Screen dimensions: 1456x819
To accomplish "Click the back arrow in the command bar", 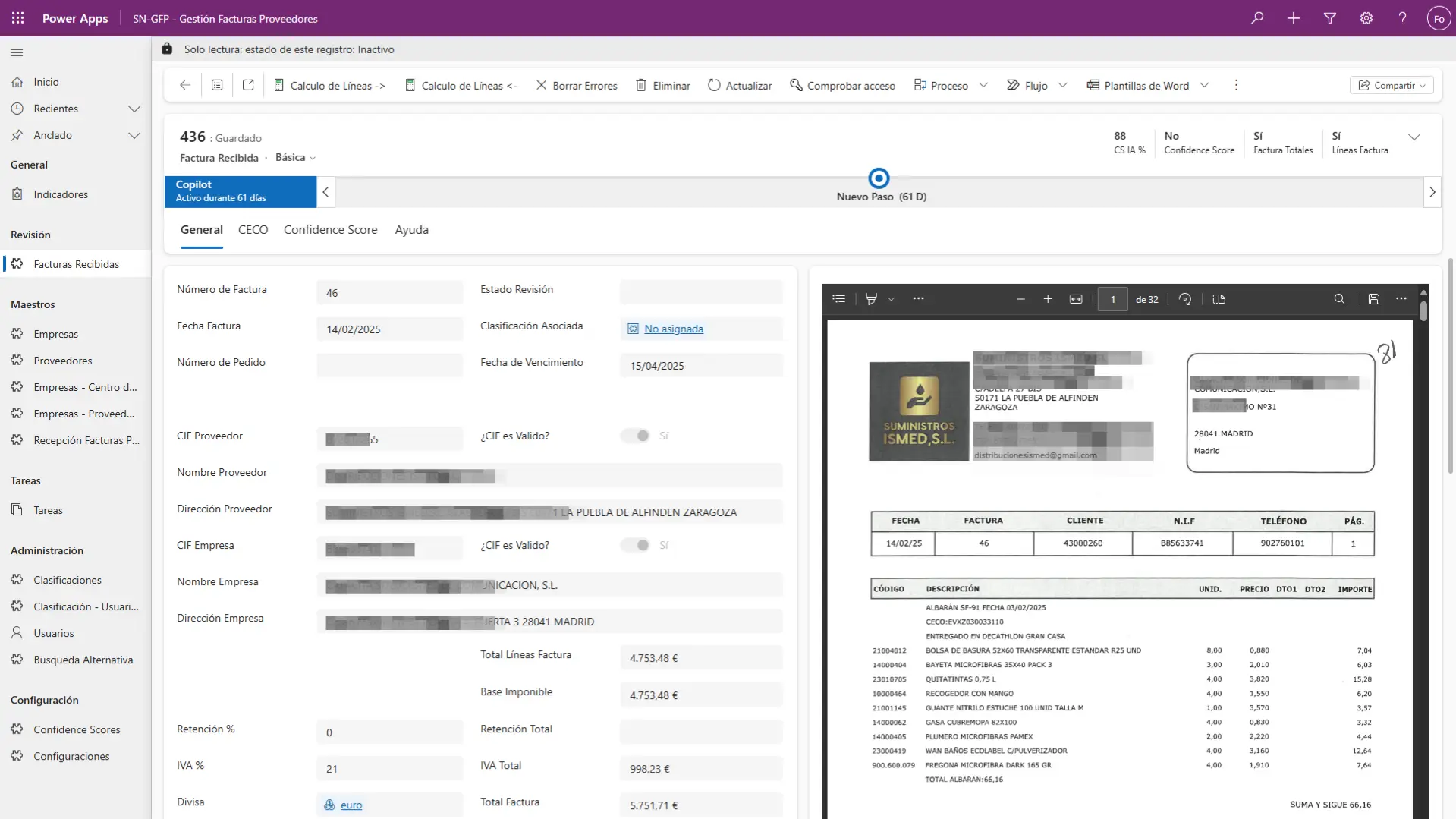I will click(x=185, y=86).
